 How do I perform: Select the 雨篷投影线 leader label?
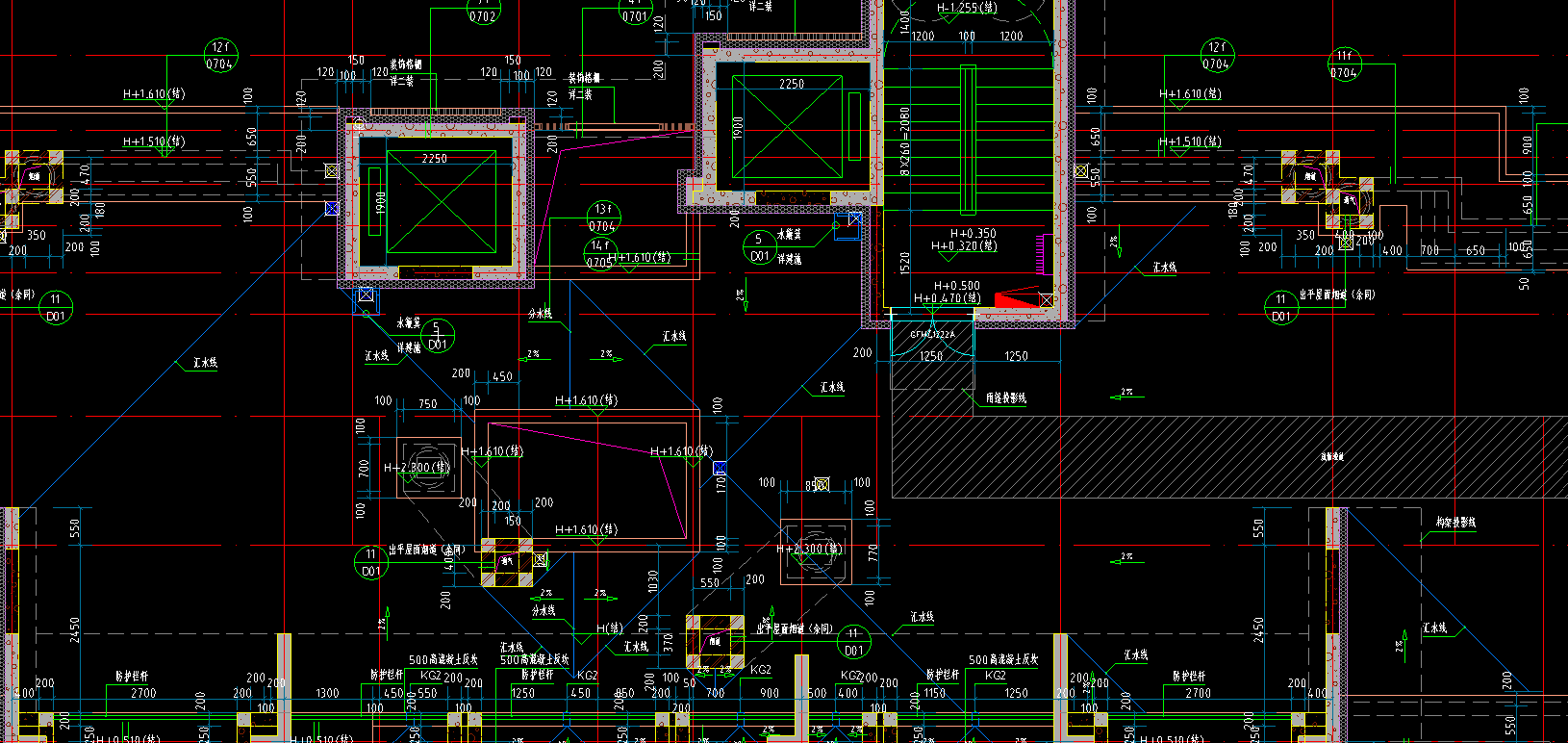tap(1006, 397)
